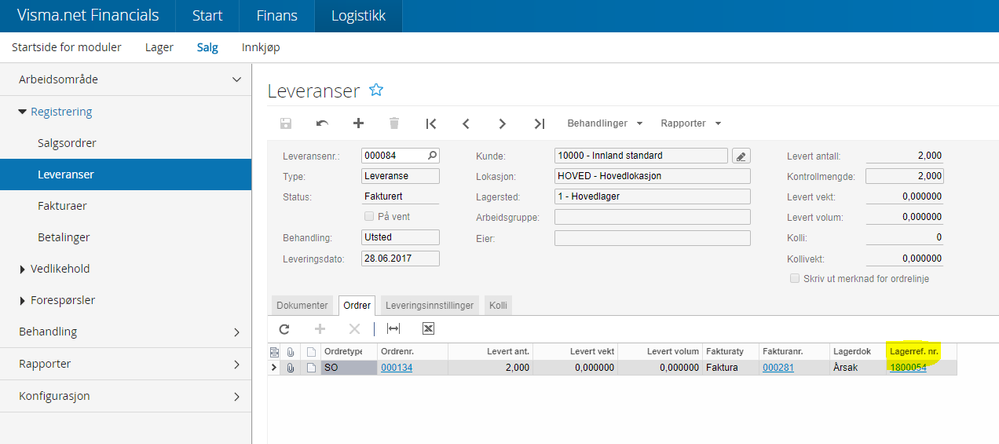The width and height of the screenshot is (999, 444).
Task: Click the paperclip attachment icon in SO row
Action: tap(291, 368)
